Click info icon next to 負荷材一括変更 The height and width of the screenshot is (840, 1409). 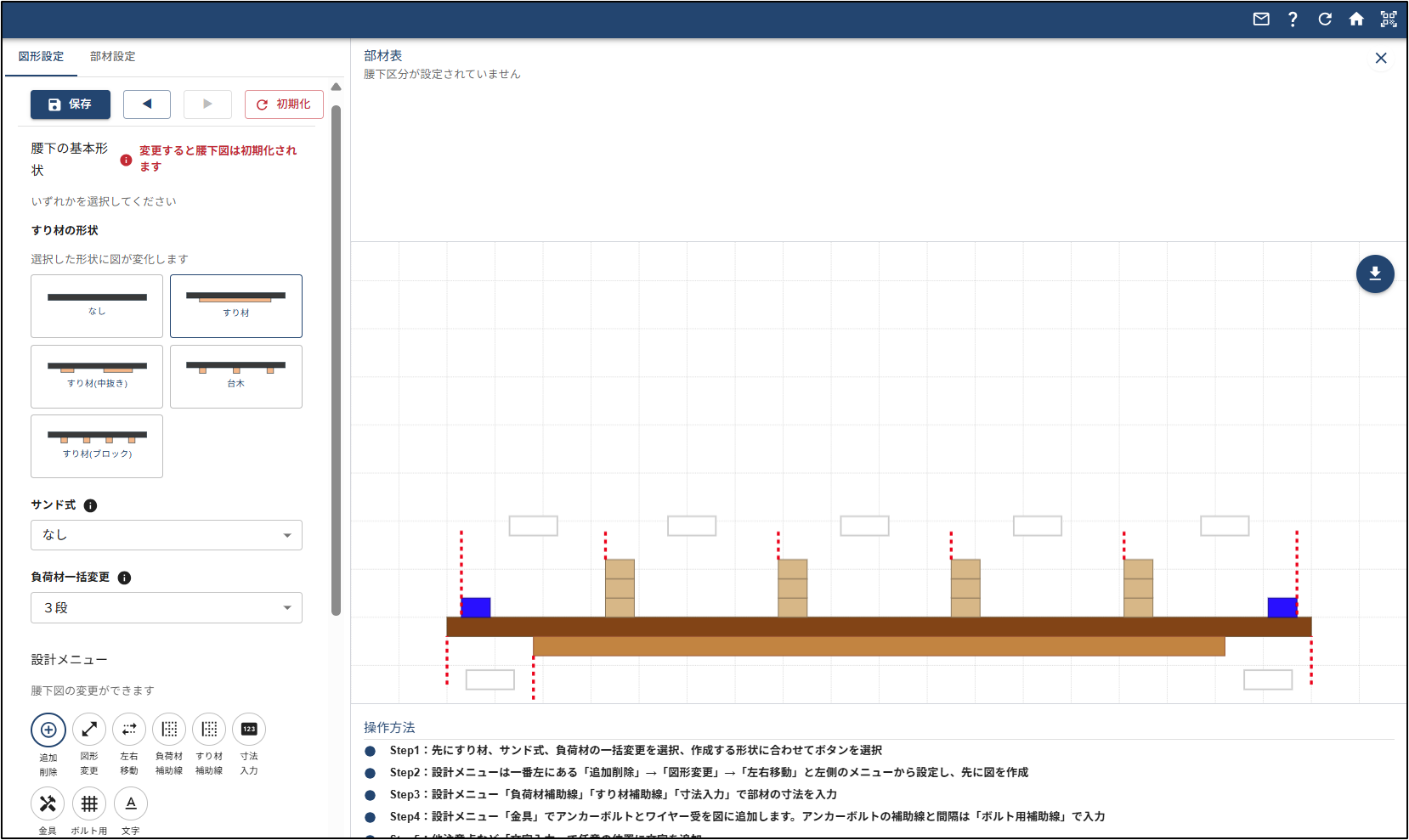pos(124,578)
